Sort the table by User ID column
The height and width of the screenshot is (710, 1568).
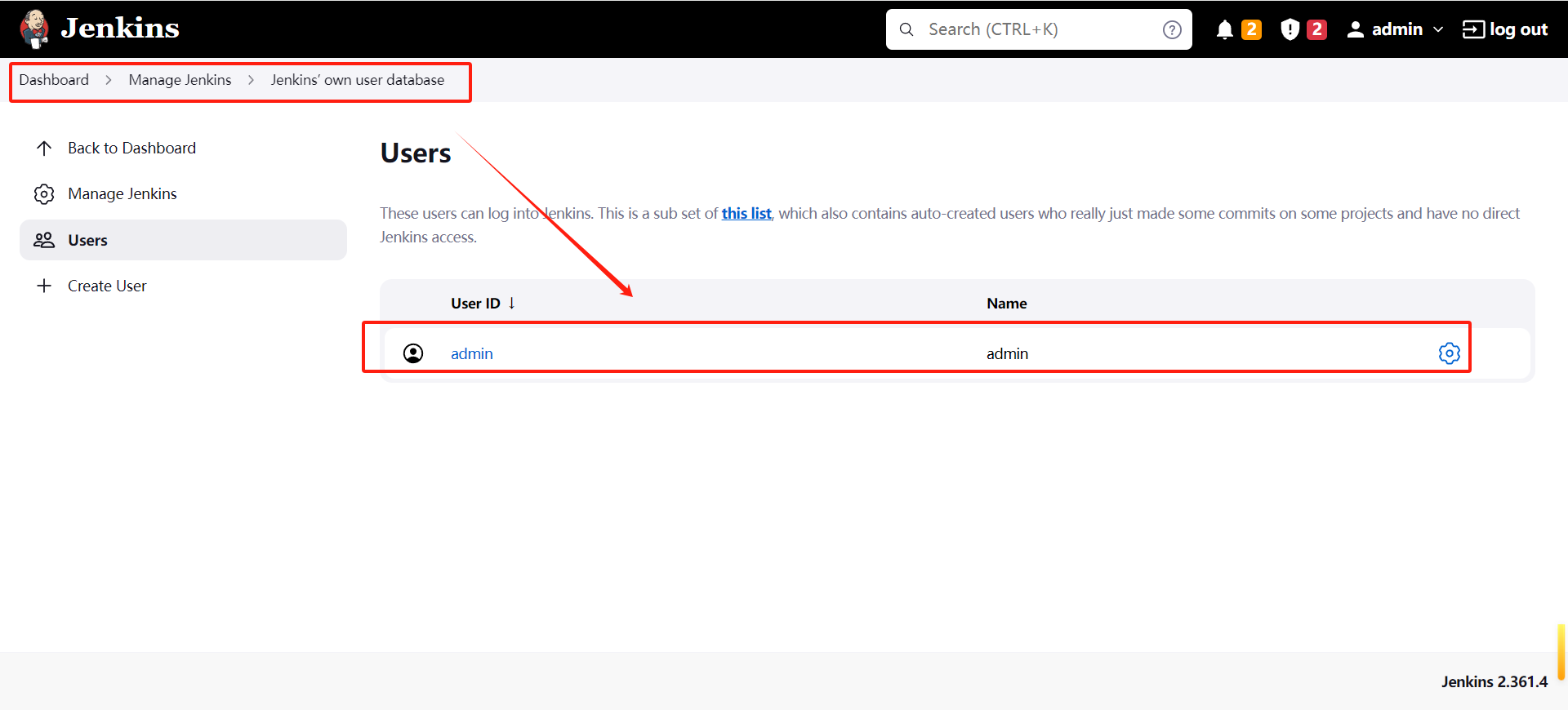pyautogui.click(x=476, y=304)
